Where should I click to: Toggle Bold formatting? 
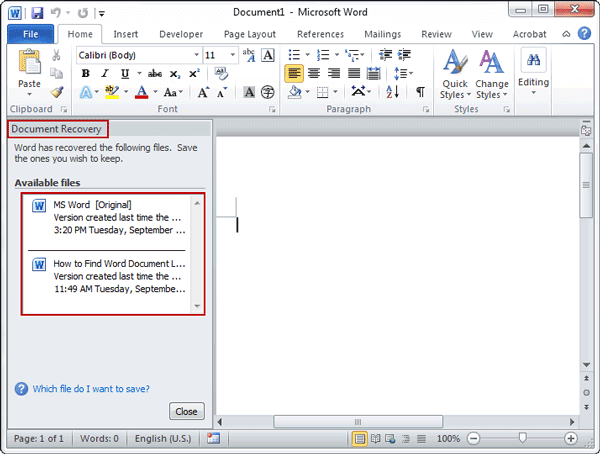click(x=85, y=73)
